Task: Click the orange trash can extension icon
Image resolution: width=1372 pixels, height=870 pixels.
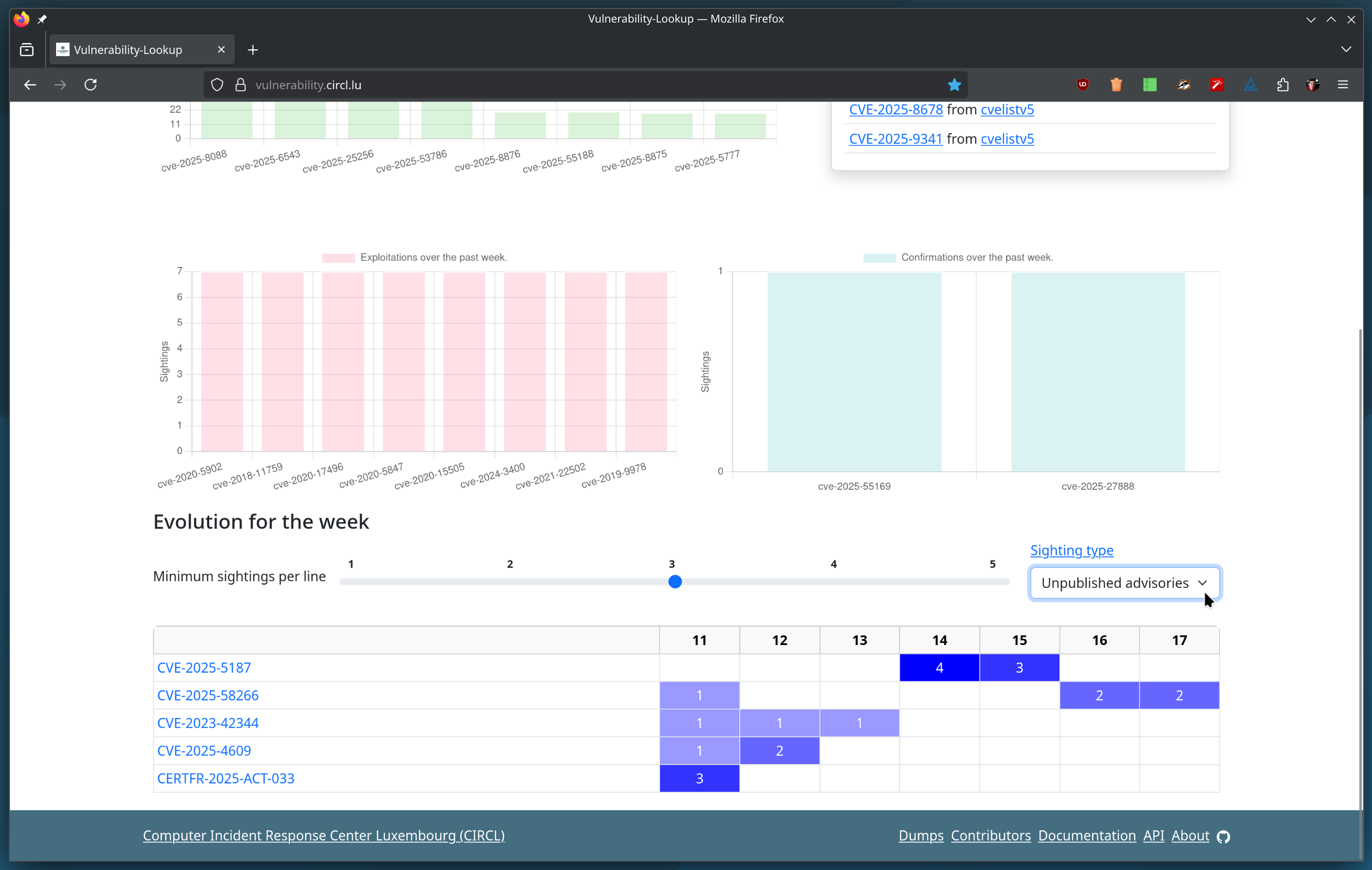Action: click(1116, 85)
